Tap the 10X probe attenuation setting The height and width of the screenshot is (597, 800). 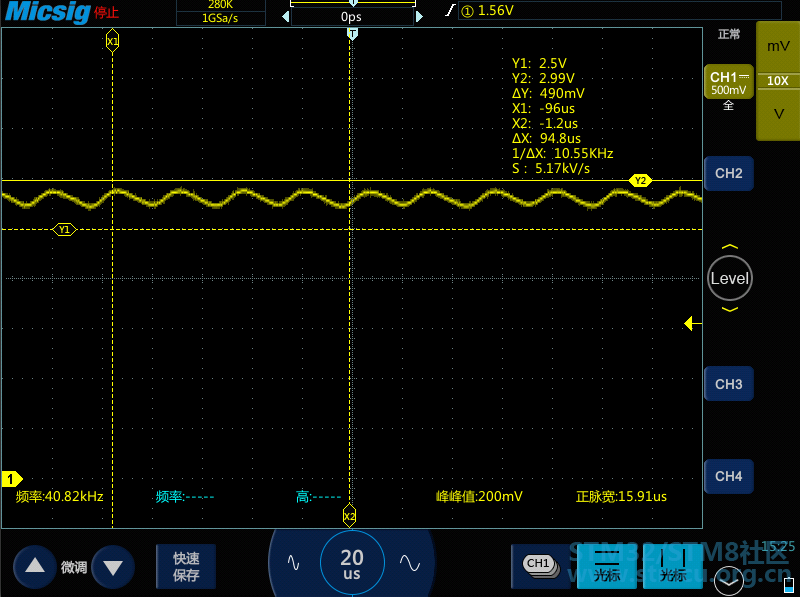click(x=778, y=81)
